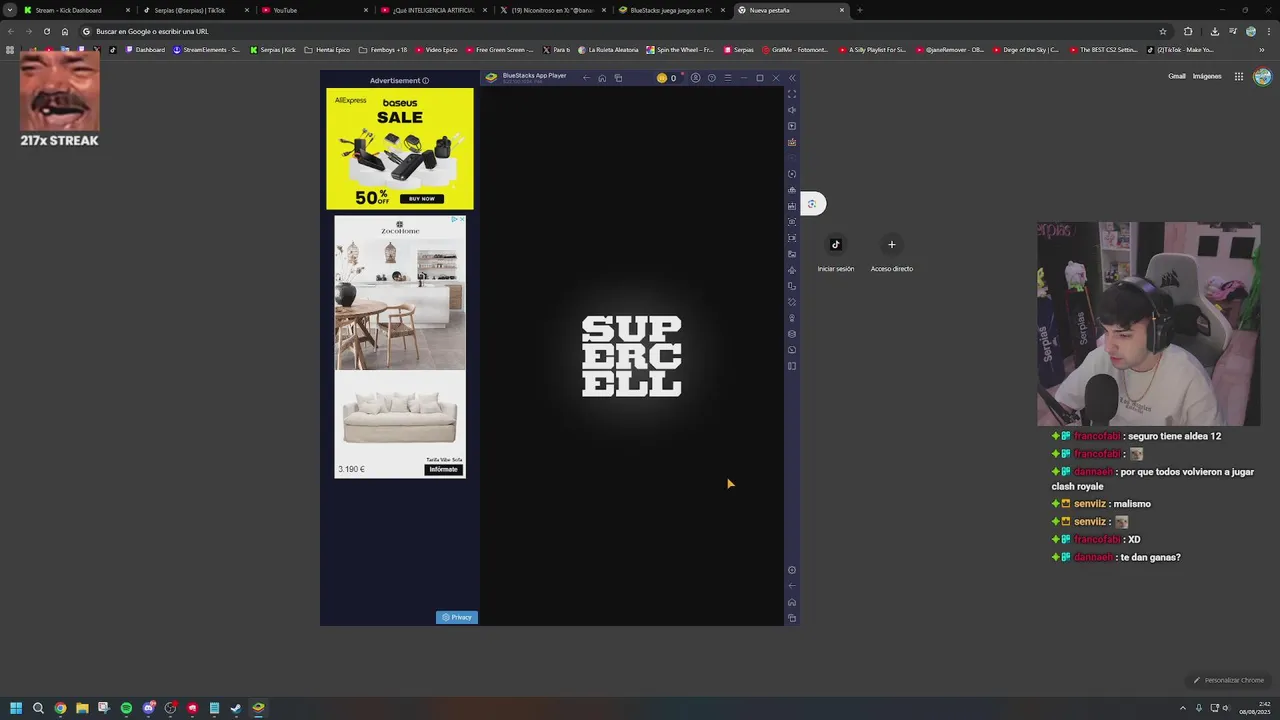Open Chrome tab search dropdown arrow
The height and width of the screenshot is (720, 1280).
coord(9,10)
